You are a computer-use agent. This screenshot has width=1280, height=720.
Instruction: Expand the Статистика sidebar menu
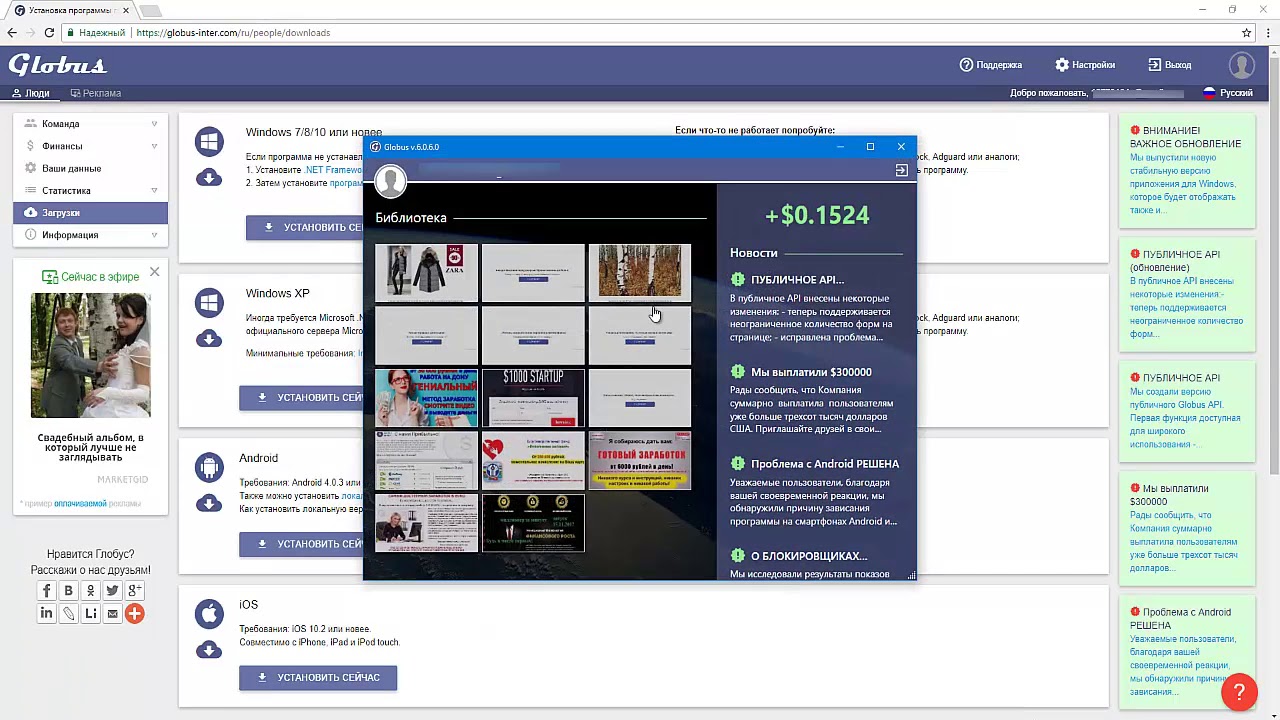[90, 190]
